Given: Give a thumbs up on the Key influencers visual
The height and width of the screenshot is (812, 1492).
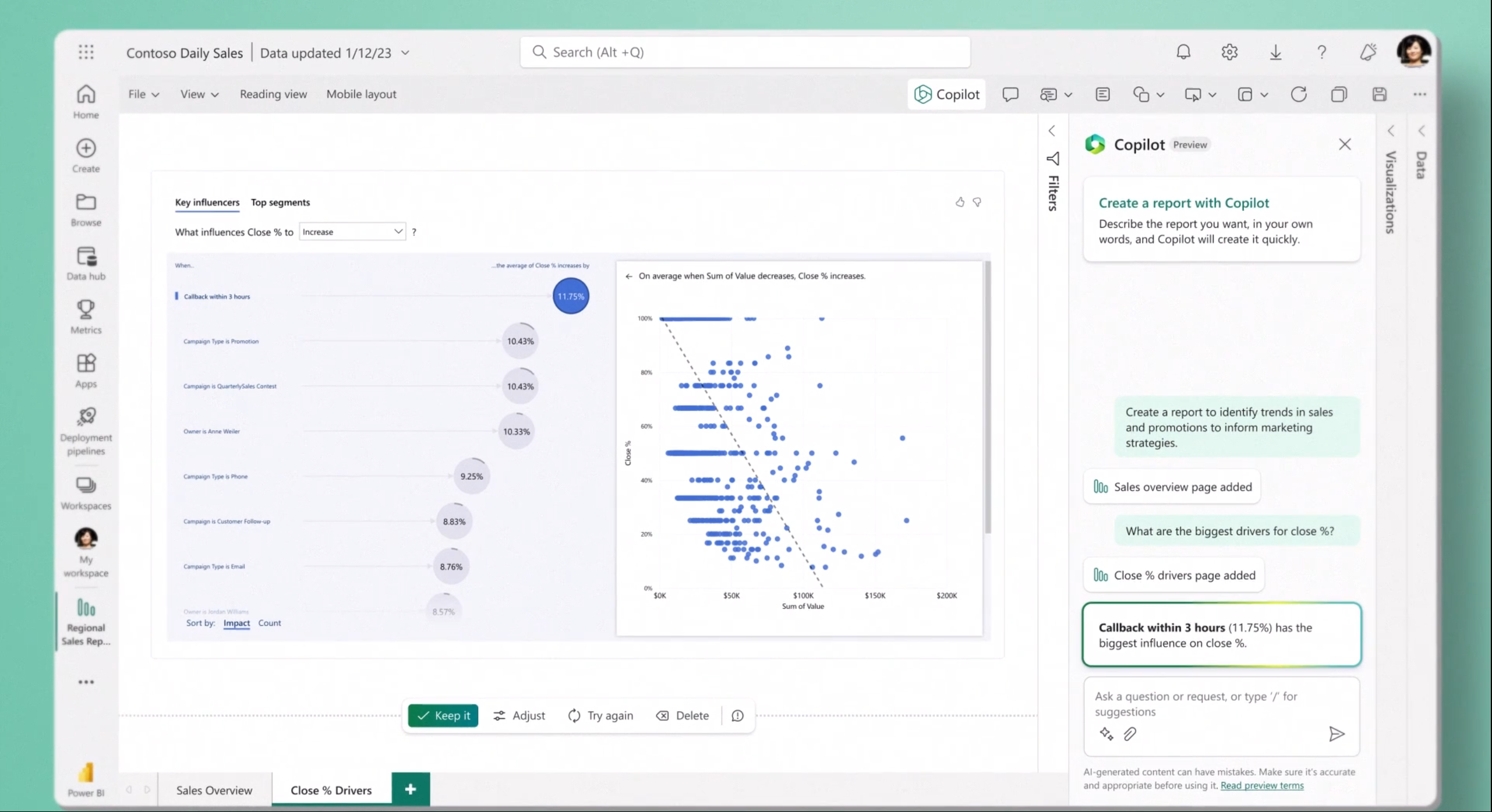Looking at the screenshot, I should click(959, 202).
